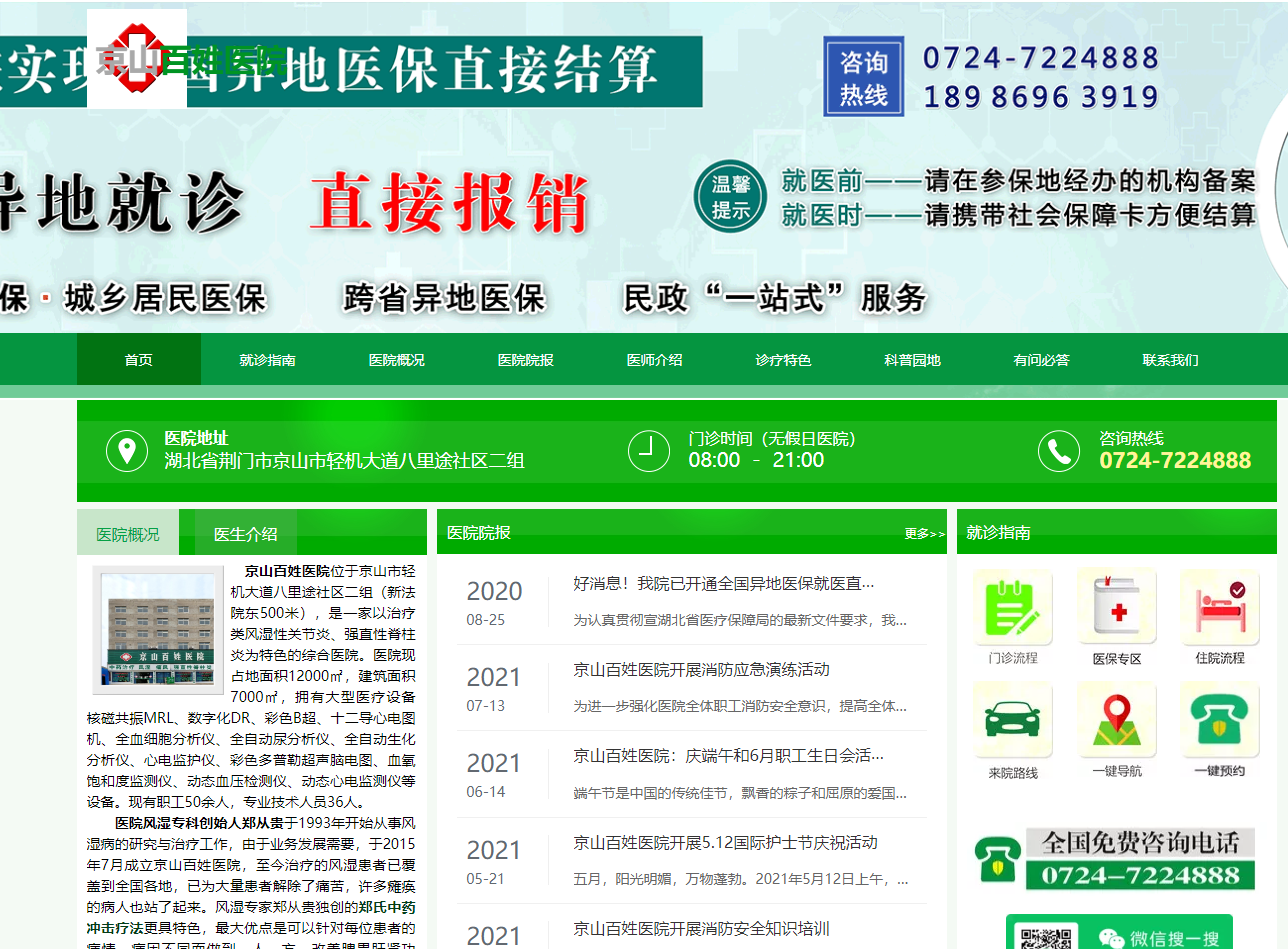Click the WeChat icon in 微信搜一搜 banner

pos(1111,938)
